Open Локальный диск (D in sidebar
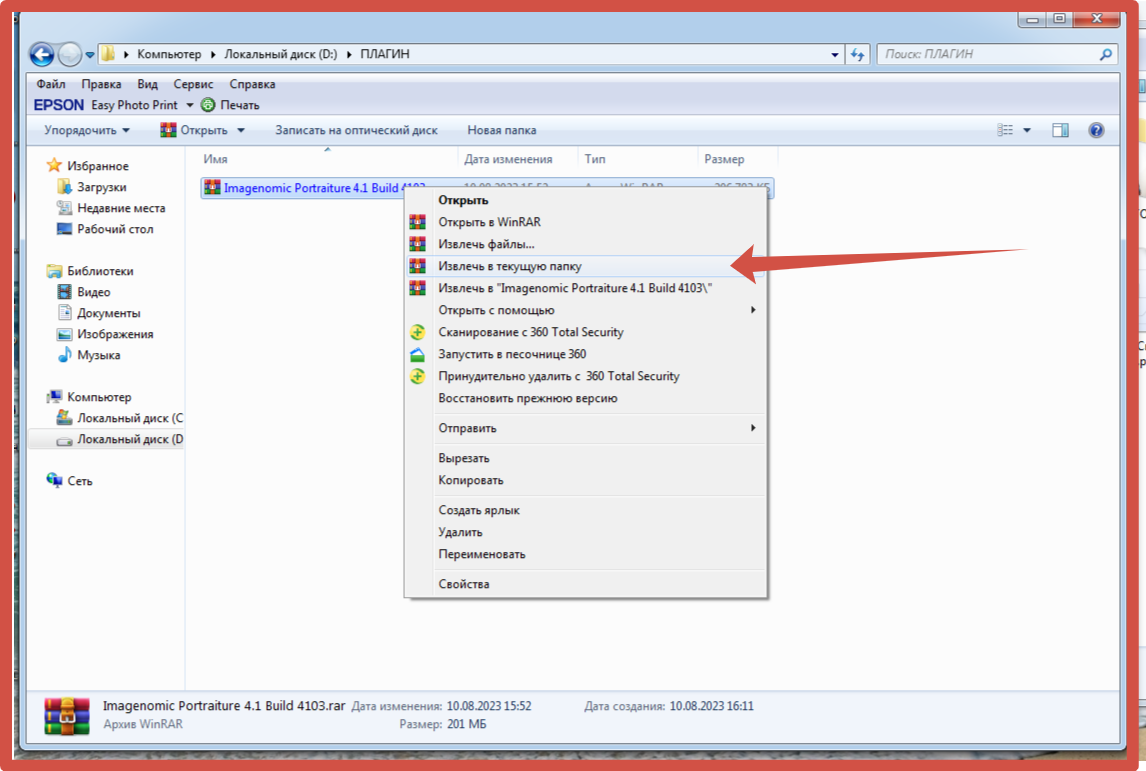The image size is (1146, 771). (x=120, y=439)
